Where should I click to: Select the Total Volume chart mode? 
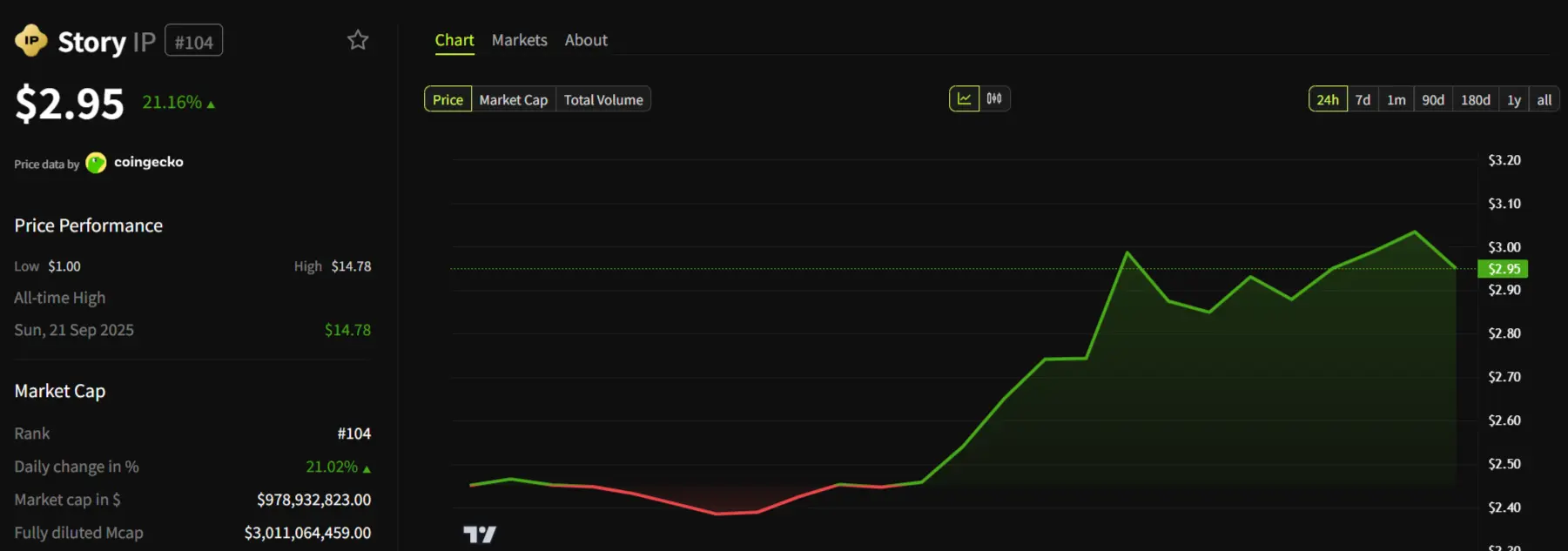point(603,99)
